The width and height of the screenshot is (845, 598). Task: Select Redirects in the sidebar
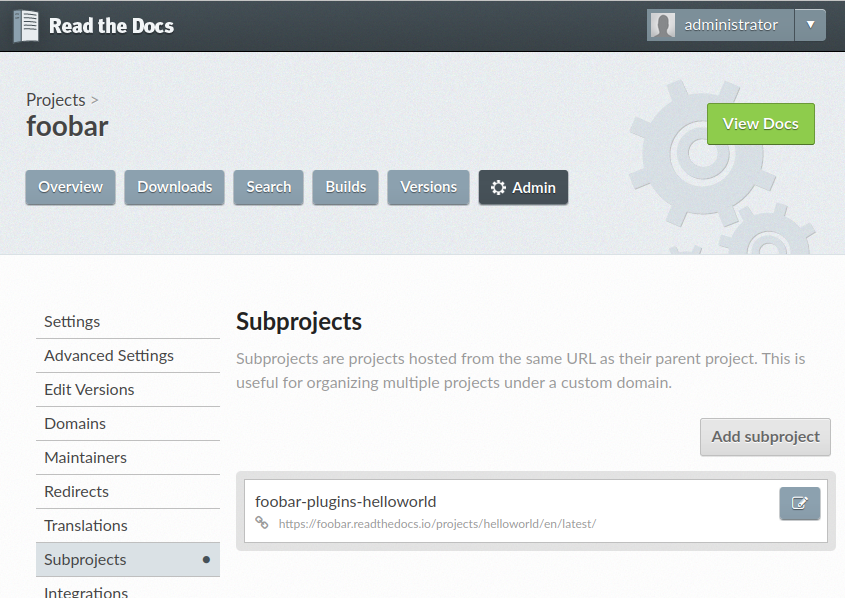(128, 491)
